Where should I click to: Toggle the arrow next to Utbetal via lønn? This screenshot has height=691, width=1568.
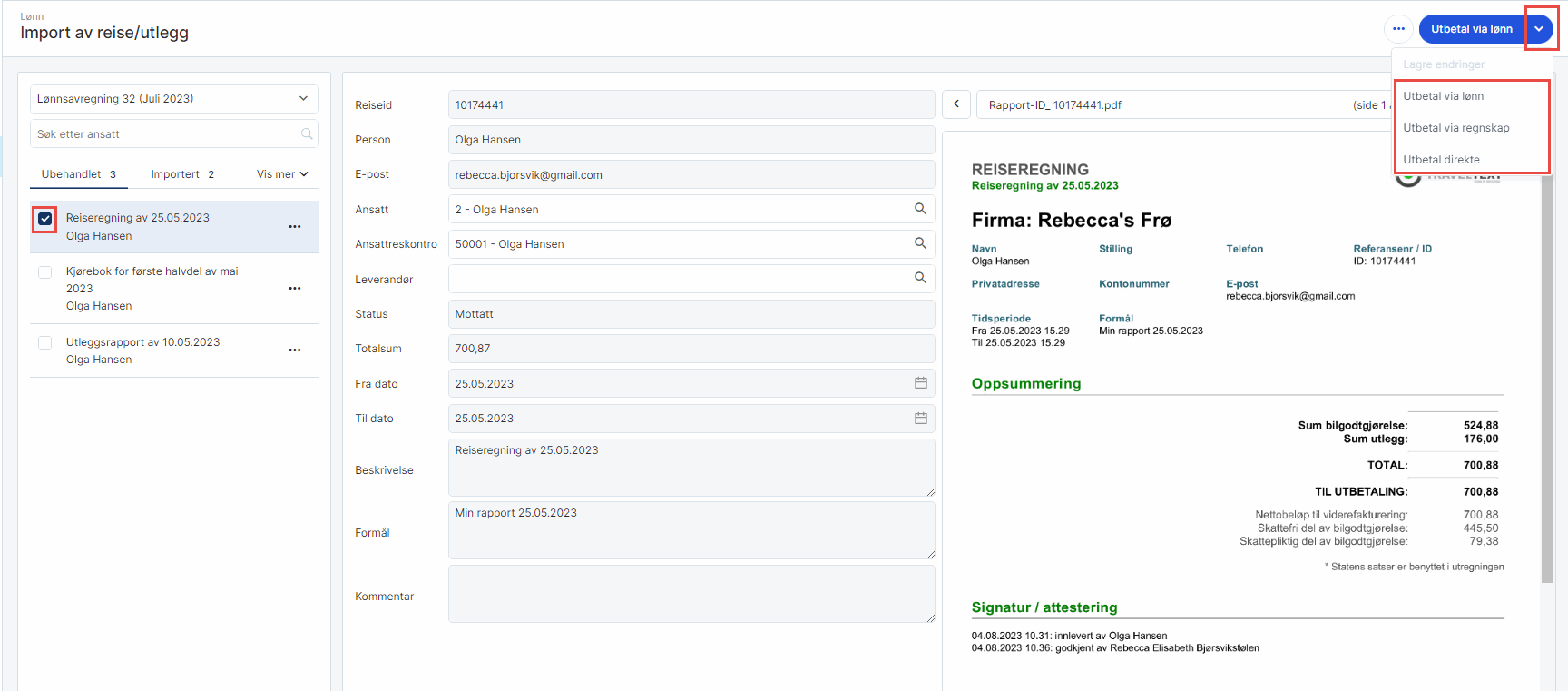tap(1539, 29)
